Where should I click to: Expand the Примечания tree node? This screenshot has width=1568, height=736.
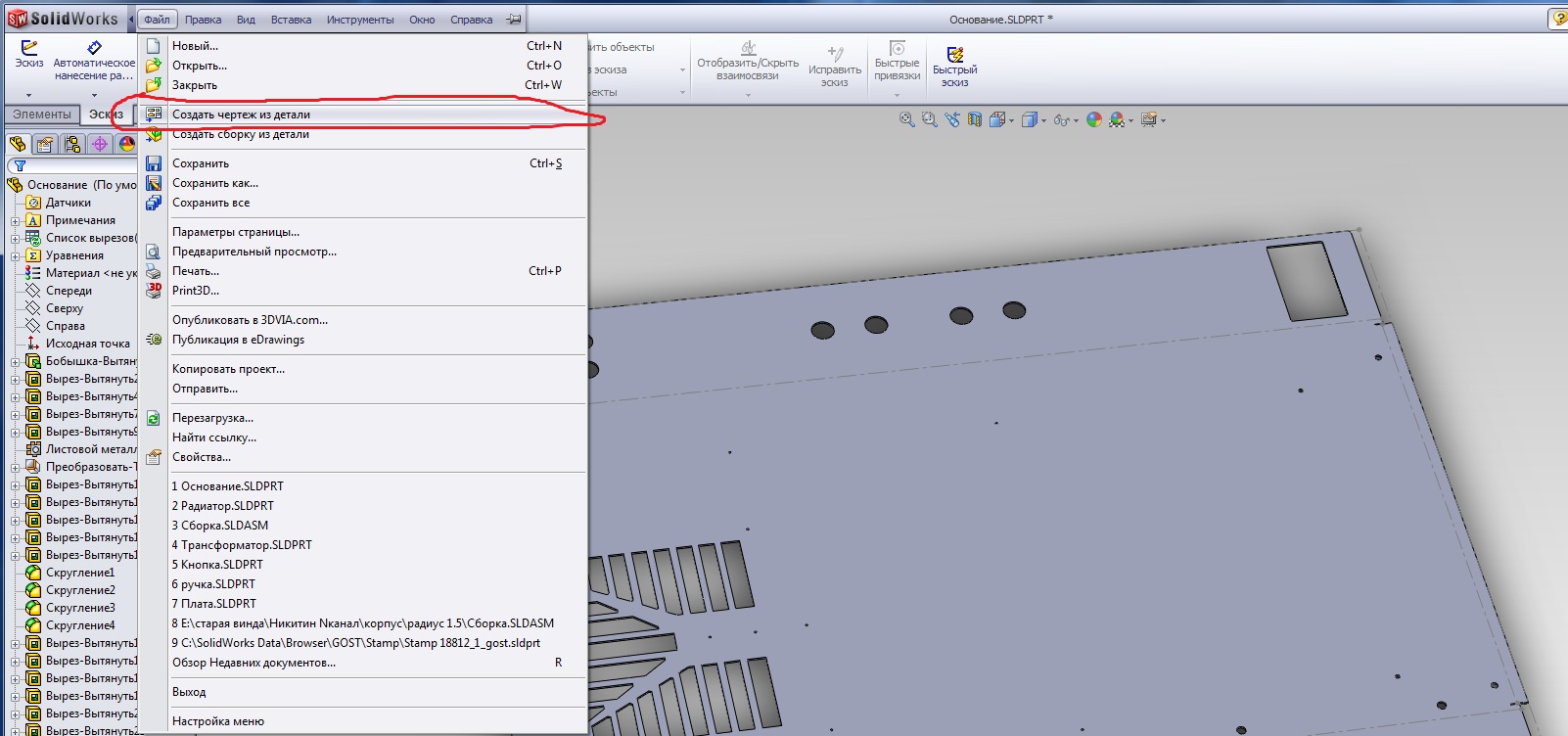[15, 220]
